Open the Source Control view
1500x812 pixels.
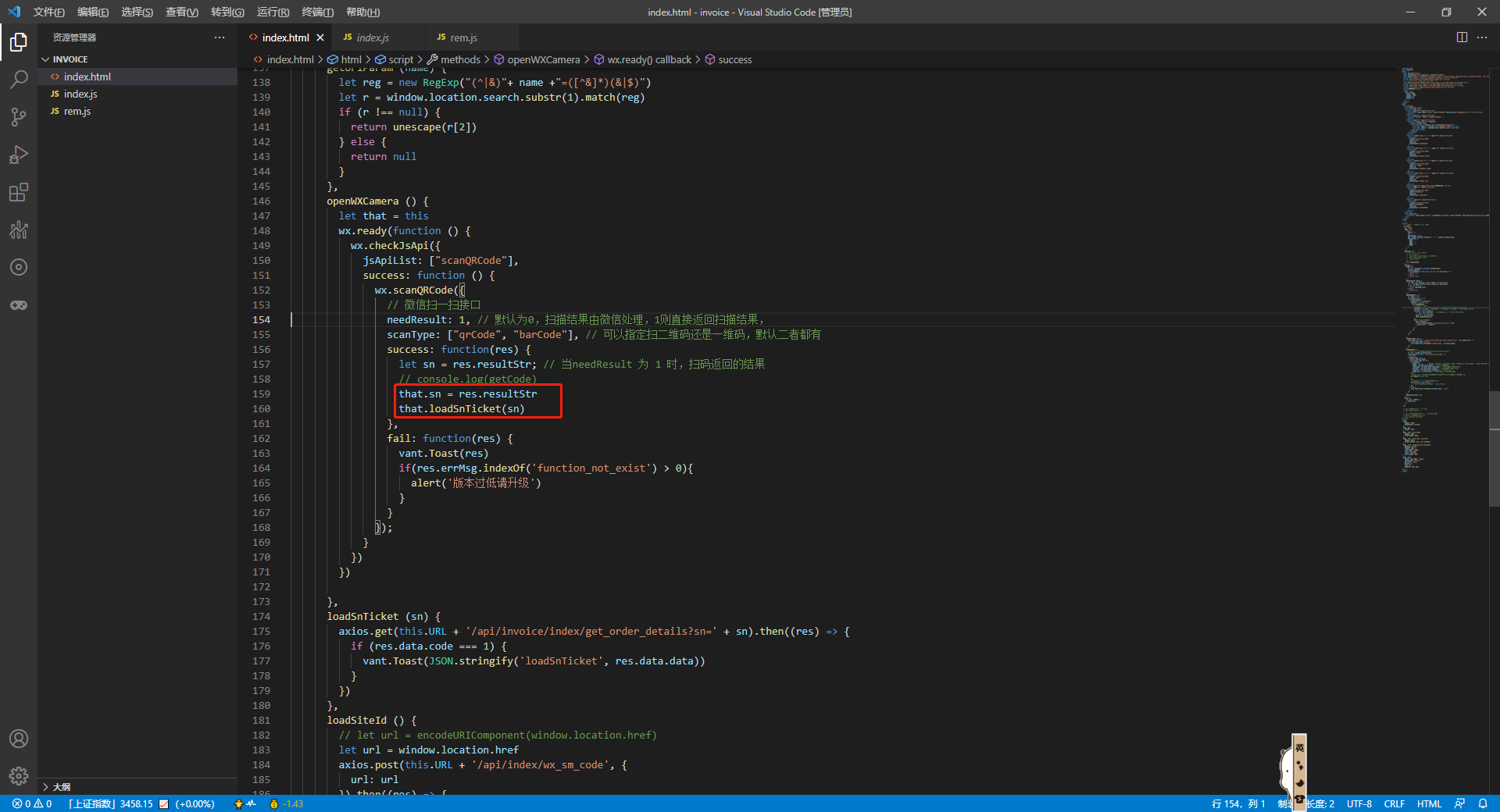(x=19, y=117)
